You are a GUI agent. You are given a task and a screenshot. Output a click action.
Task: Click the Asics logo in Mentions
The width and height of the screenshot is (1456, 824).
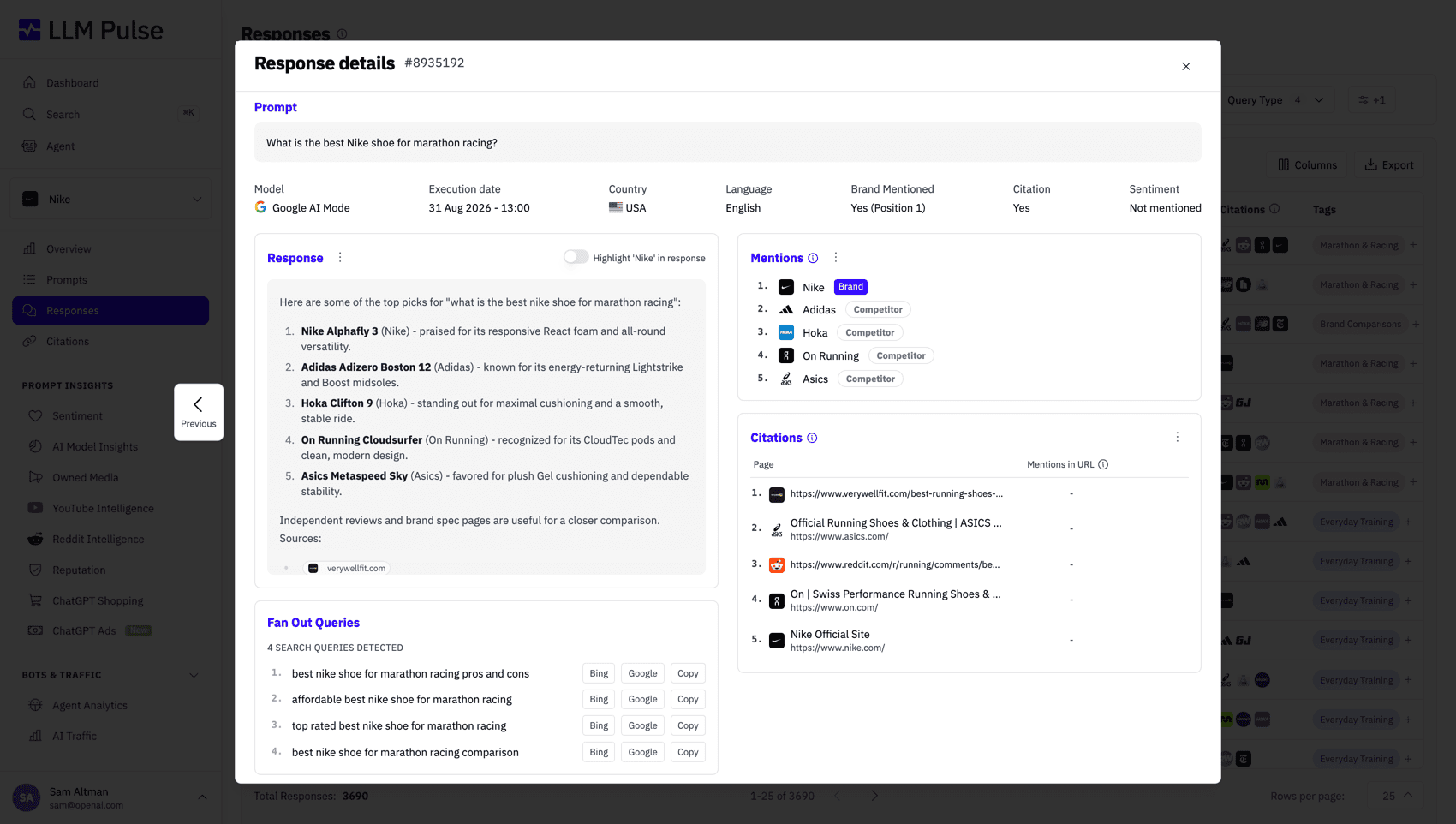pyautogui.click(x=786, y=379)
